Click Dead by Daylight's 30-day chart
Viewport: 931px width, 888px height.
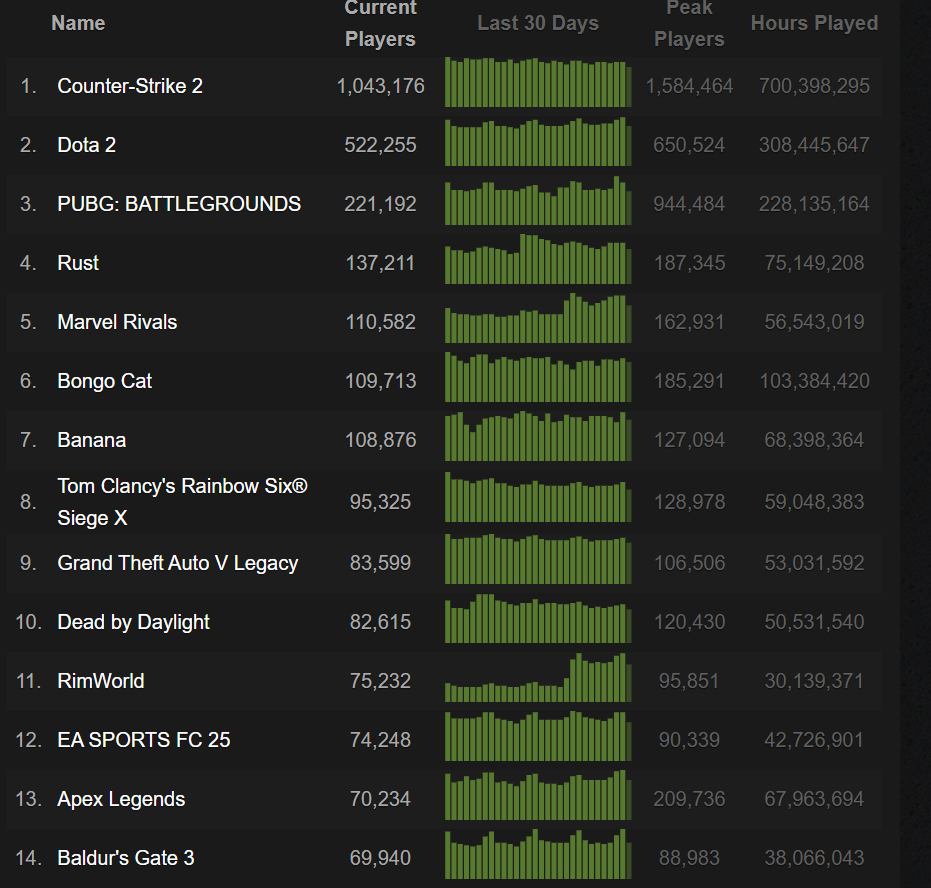(x=538, y=618)
